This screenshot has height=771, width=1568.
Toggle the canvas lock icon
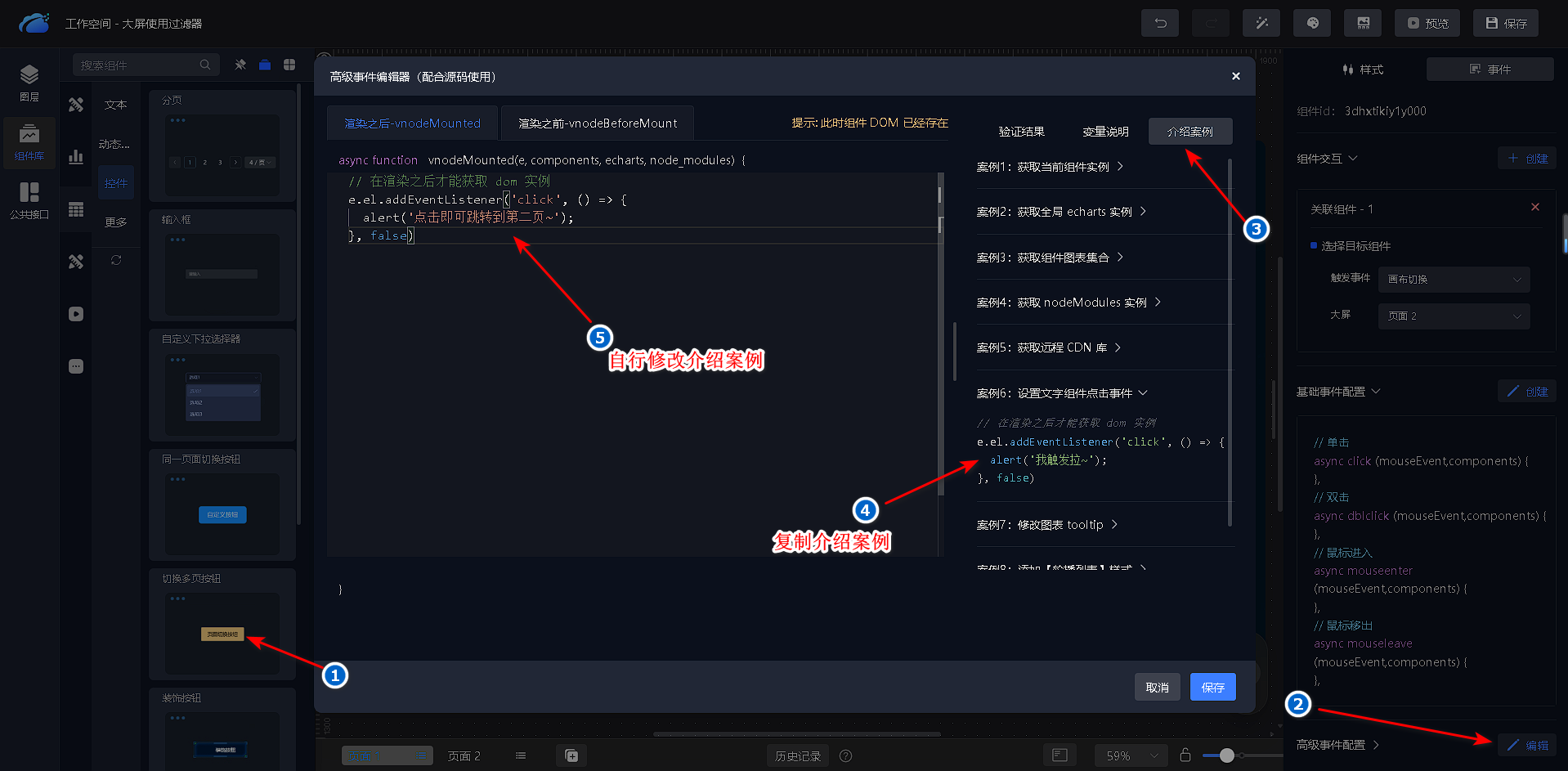1185,755
